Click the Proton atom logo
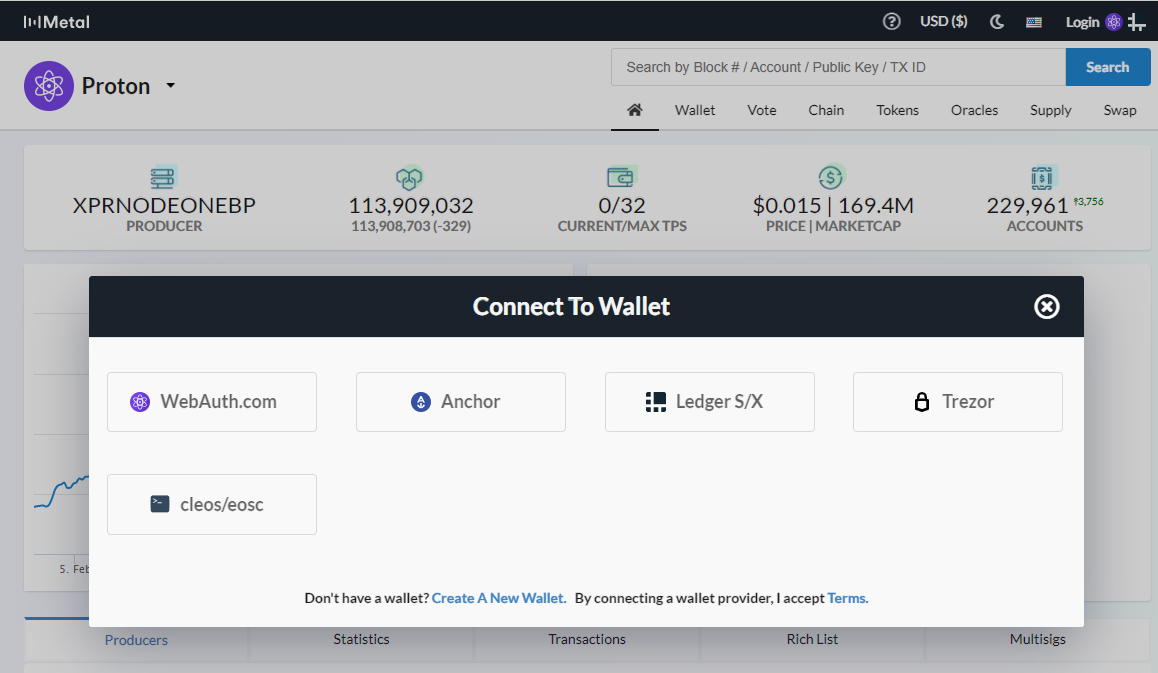Image resolution: width=1158 pixels, height=673 pixels. [48, 85]
